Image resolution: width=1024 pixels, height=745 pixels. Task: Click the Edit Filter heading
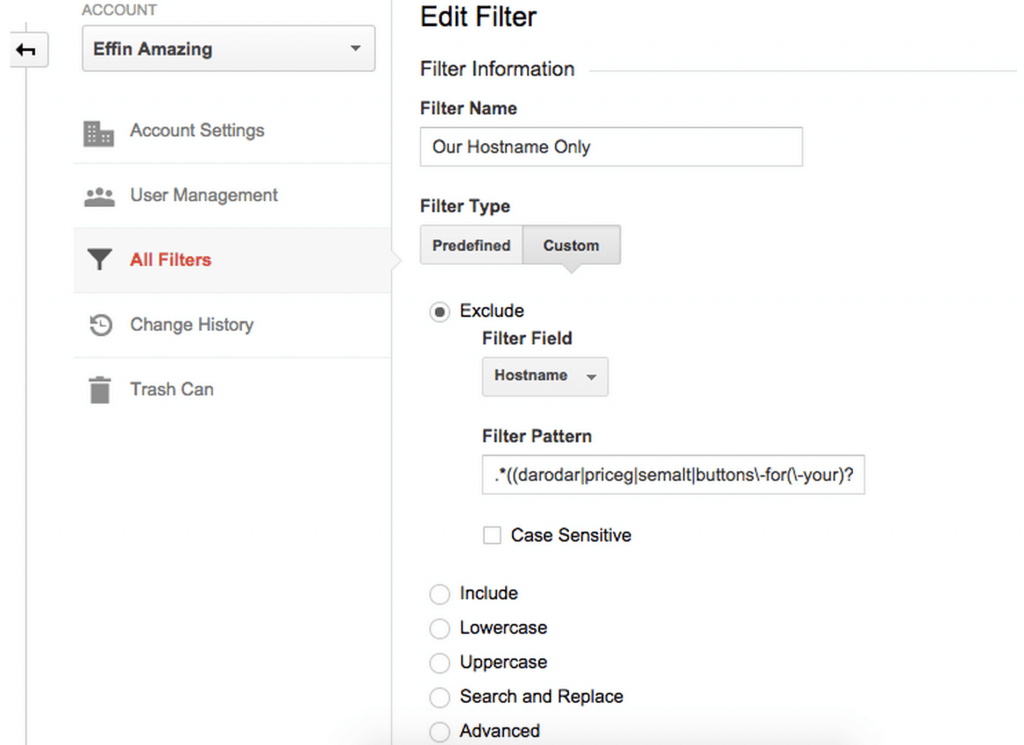(478, 17)
